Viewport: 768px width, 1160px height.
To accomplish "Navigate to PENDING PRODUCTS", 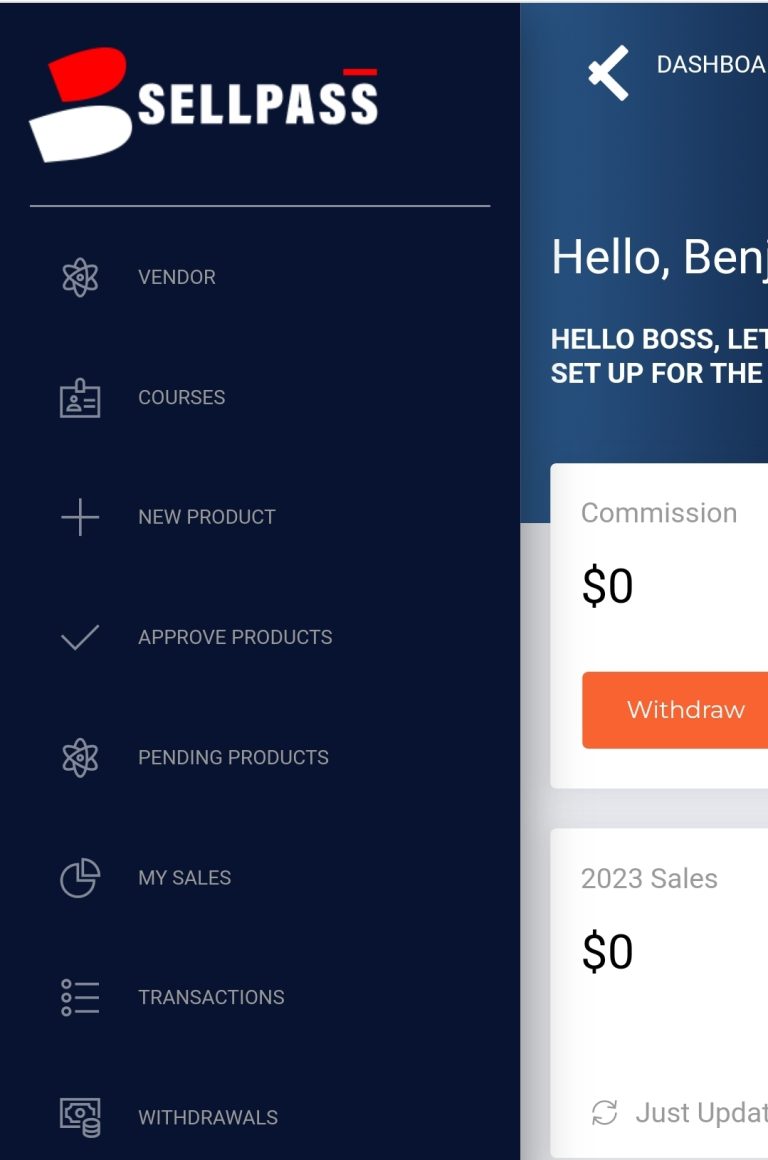I will [x=233, y=758].
